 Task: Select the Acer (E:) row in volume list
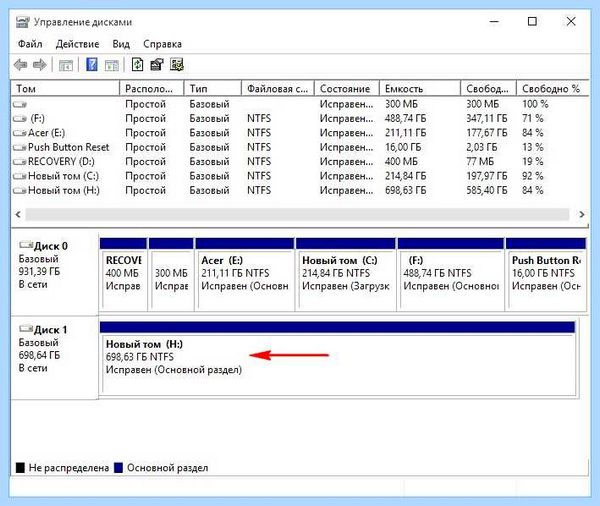click(x=300, y=133)
